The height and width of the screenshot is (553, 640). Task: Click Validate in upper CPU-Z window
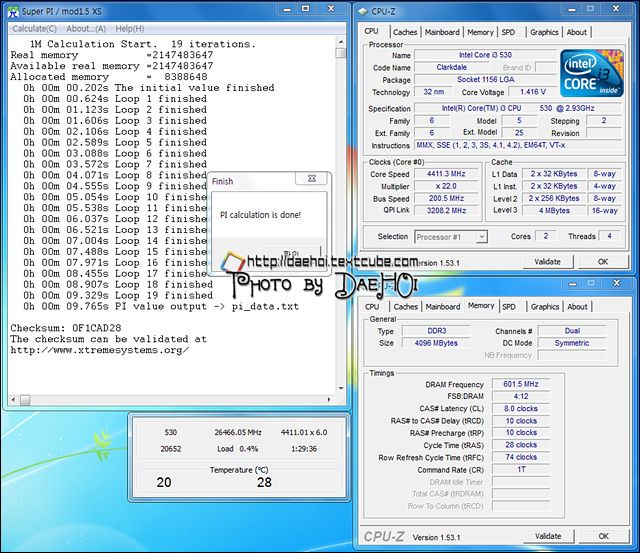548,262
